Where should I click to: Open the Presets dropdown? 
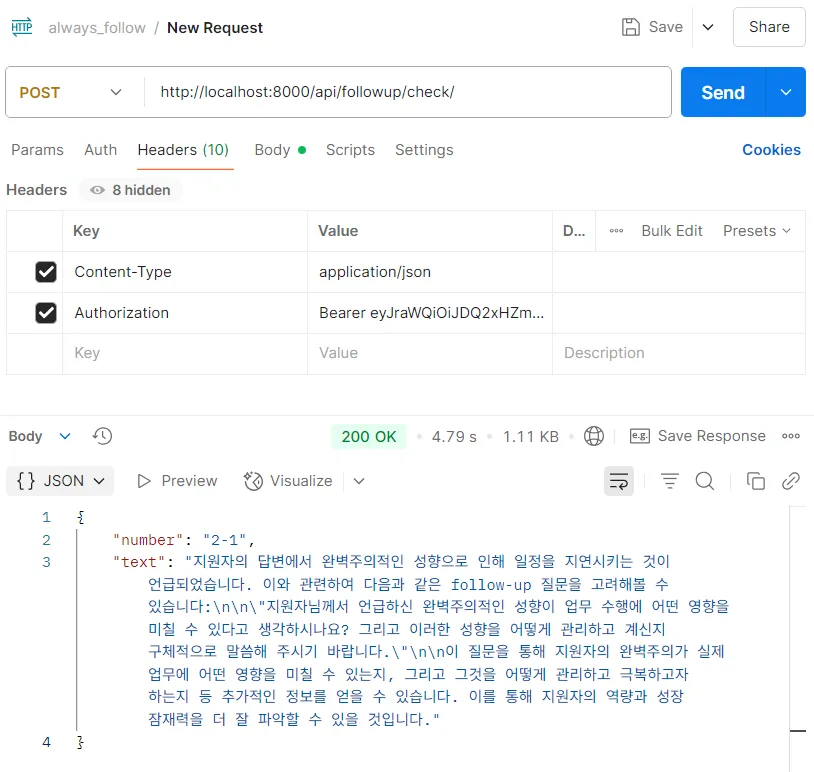tap(757, 231)
